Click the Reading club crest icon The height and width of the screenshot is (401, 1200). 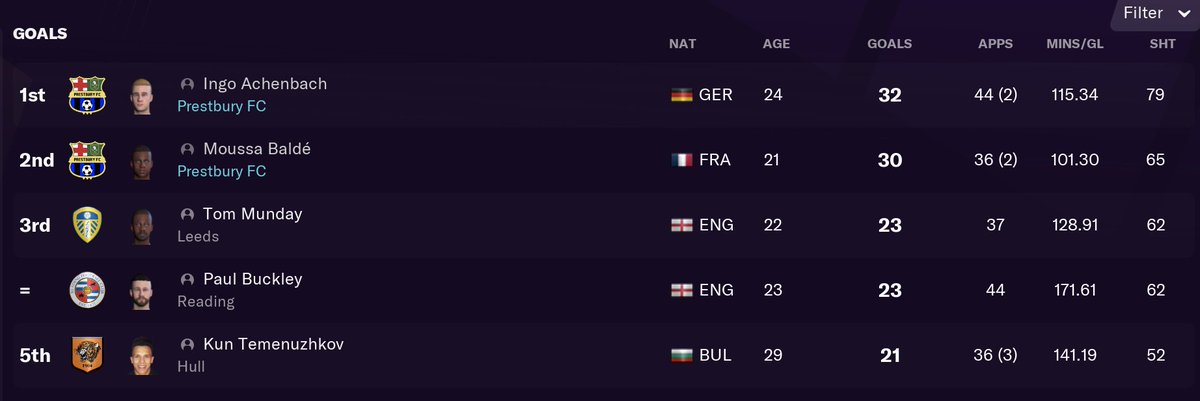click(87, 290)
